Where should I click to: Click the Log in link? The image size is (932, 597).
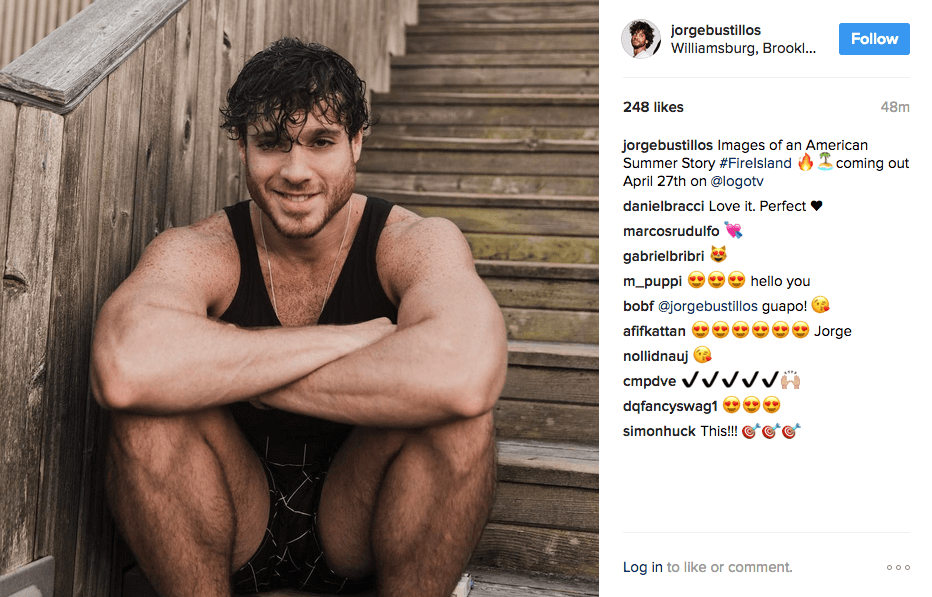[643, 567]
